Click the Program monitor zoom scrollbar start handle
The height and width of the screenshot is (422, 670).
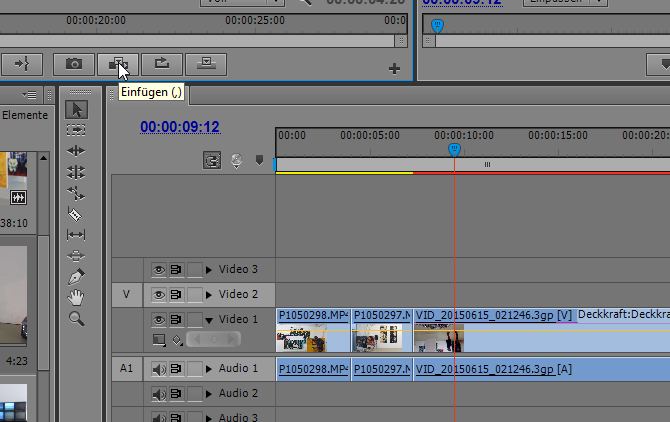(429, 41)
